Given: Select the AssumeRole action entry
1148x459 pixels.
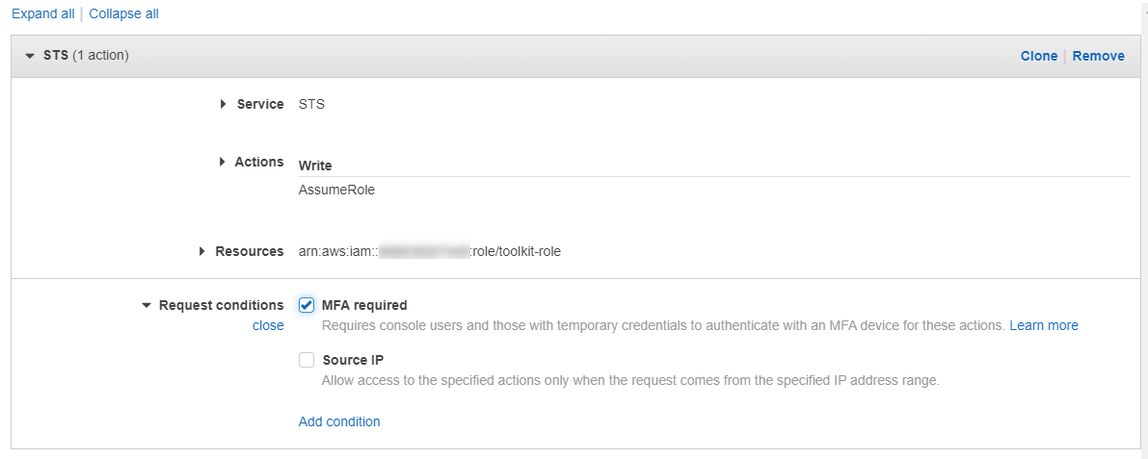Looking at the screenshot, I should [337, 190].
